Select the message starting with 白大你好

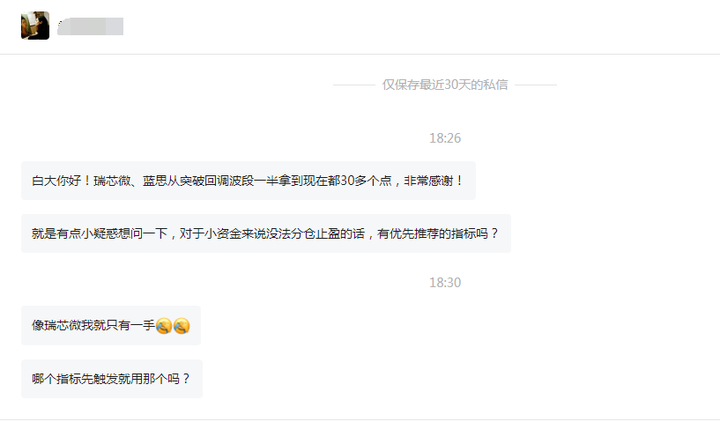click(248, 181)
